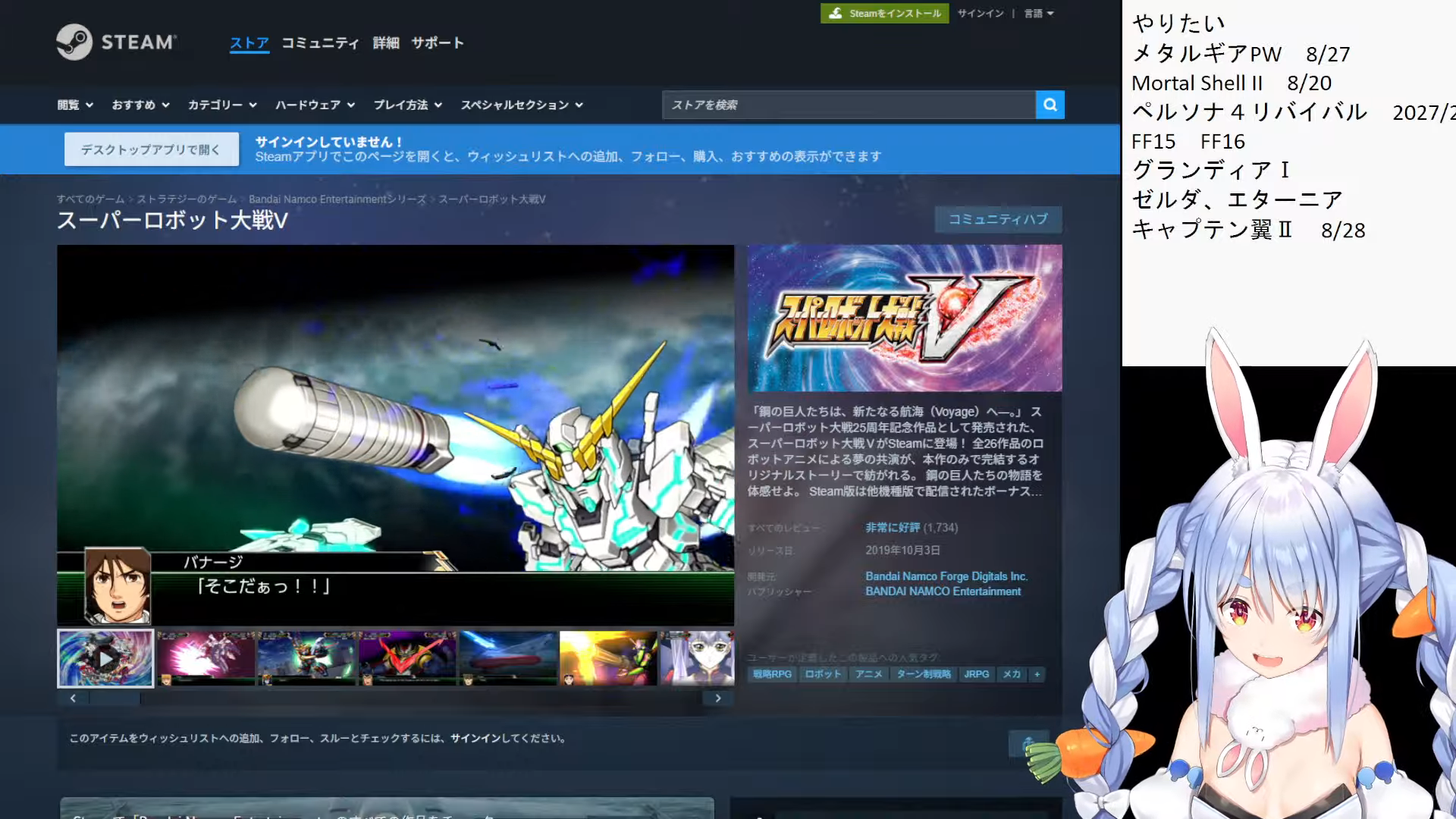Click すべてのゲーム breadcrumb link
The height and width of the screenshot is (819, 1456).
[90, 199]
